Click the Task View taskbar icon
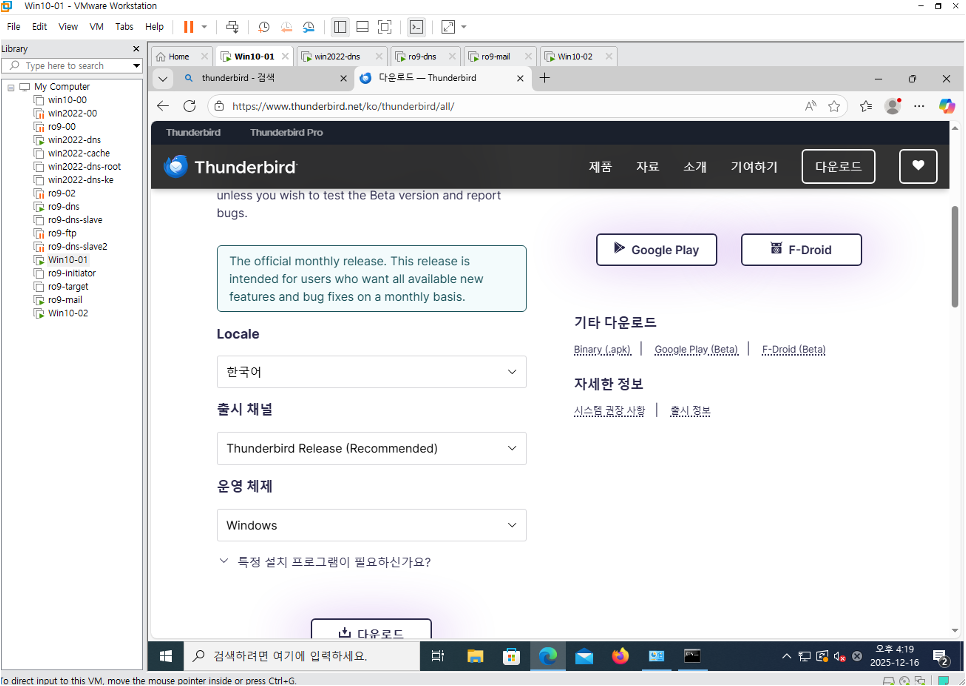 click(x=438, y=656)
